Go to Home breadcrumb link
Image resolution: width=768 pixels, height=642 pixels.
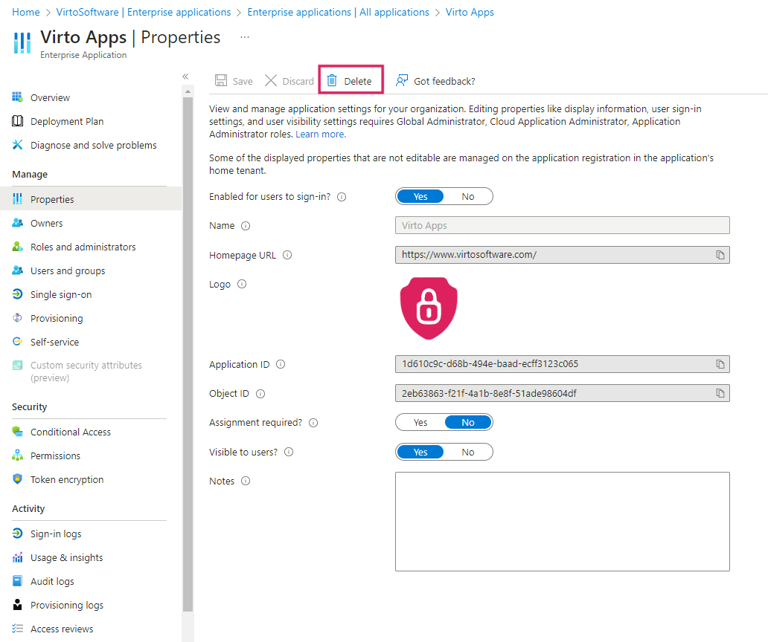[25, 12]
